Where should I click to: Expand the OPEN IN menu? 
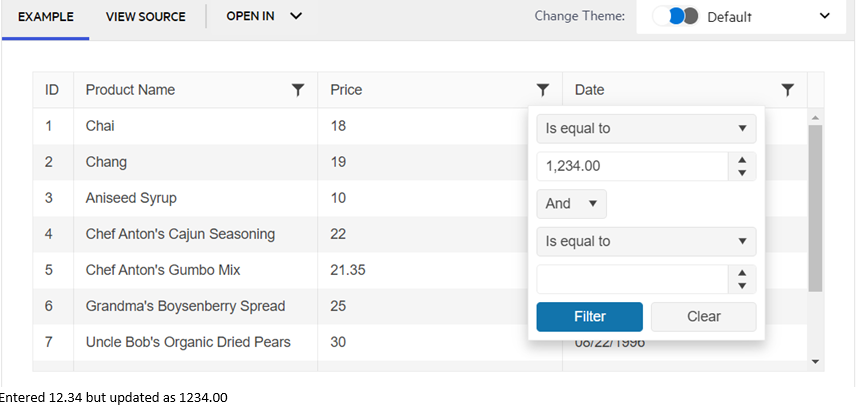pos(264,17)
